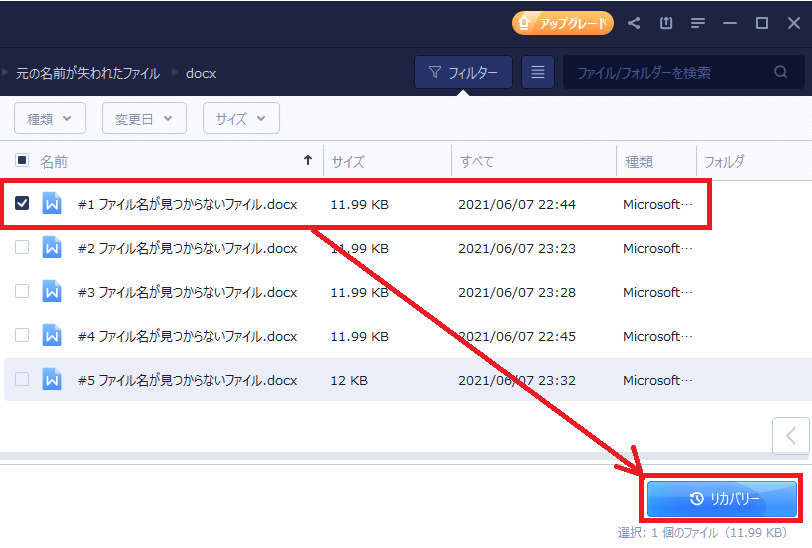
Task: Click the Word icon of file #3
Action: click(52, 291)
